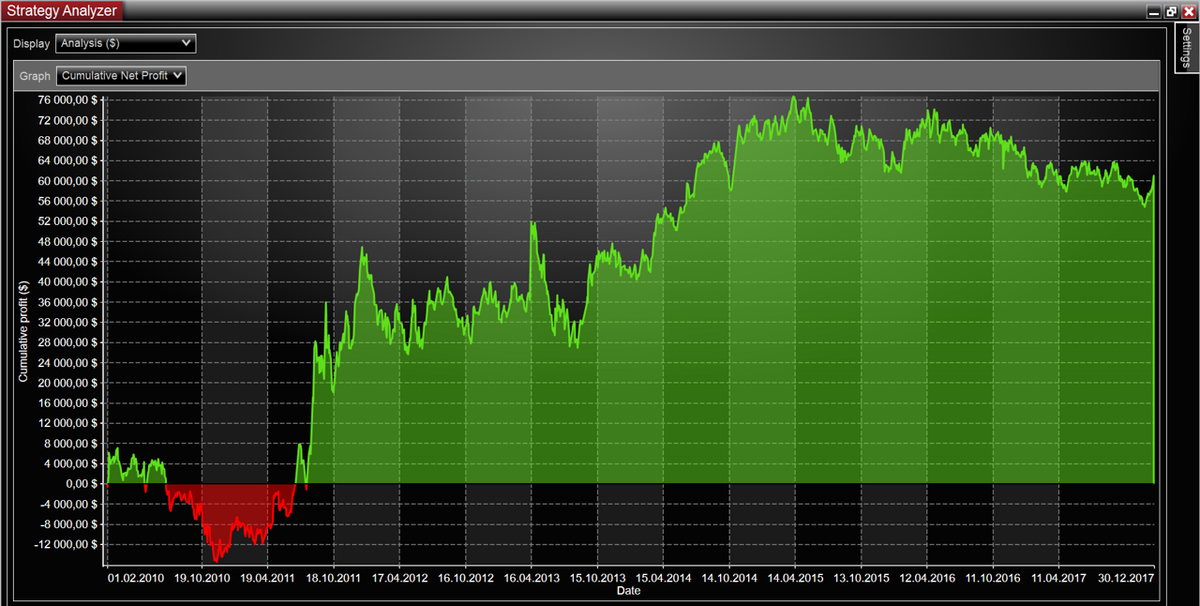Click the 11.10.2016 date label
Viewport: 1200px width, 606px height.
pos(994,578)
